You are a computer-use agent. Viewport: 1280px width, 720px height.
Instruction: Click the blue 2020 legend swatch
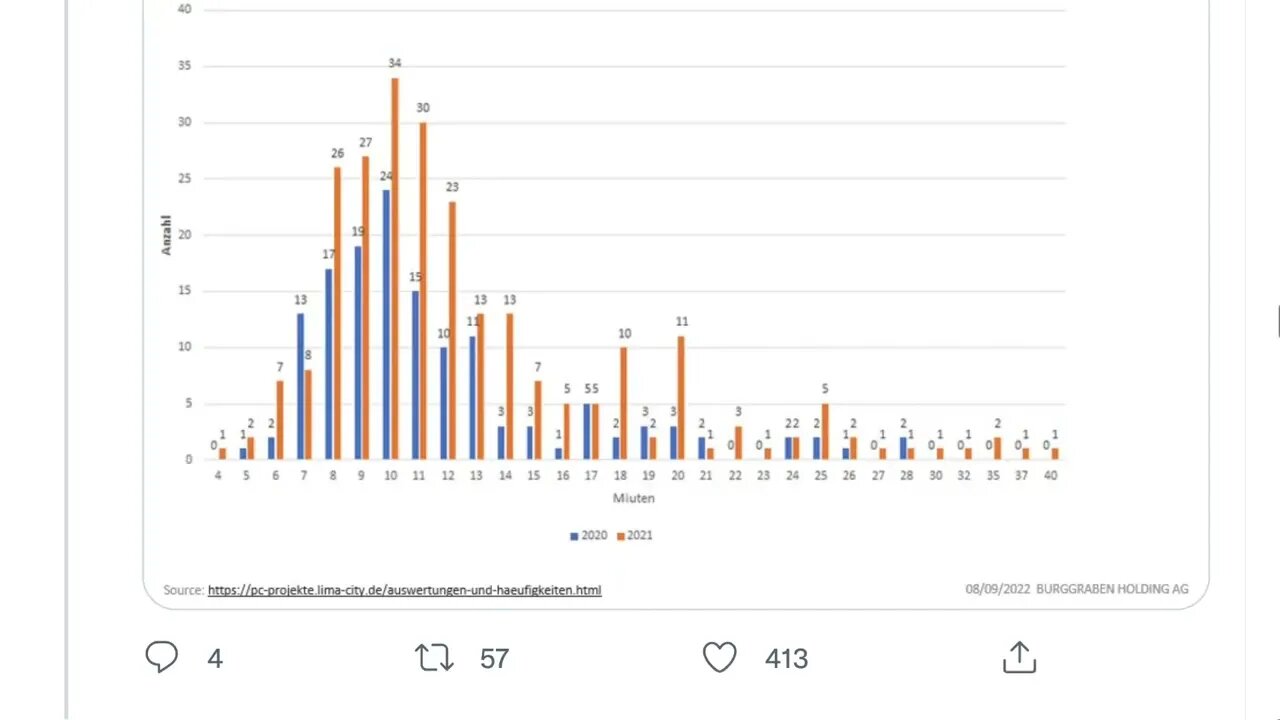pos(574,536)
